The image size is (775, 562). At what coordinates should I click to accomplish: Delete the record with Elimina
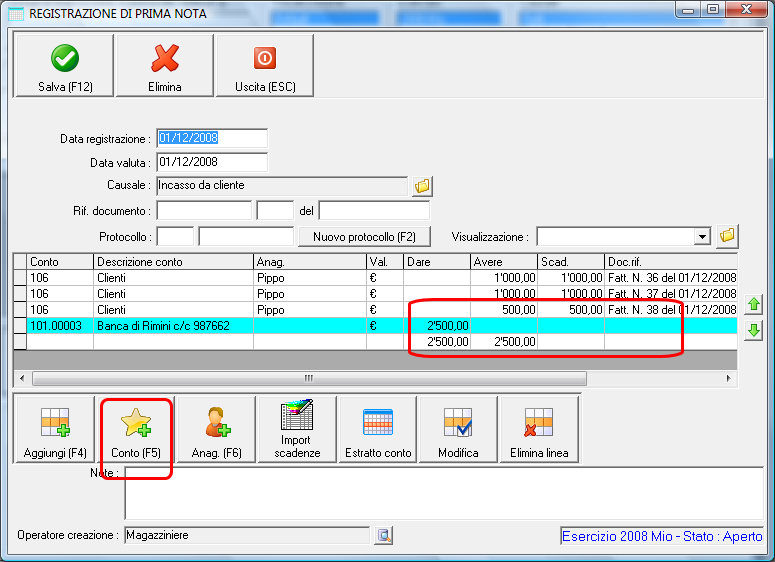coord(165,65)
